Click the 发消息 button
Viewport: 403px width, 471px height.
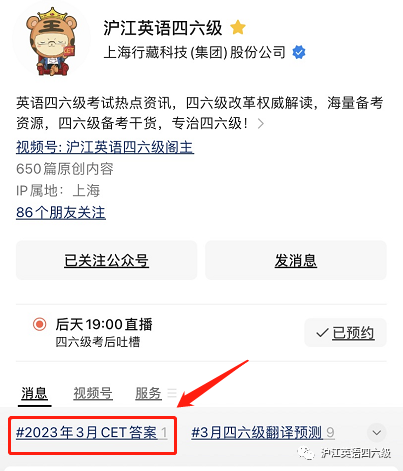(296, 260)
